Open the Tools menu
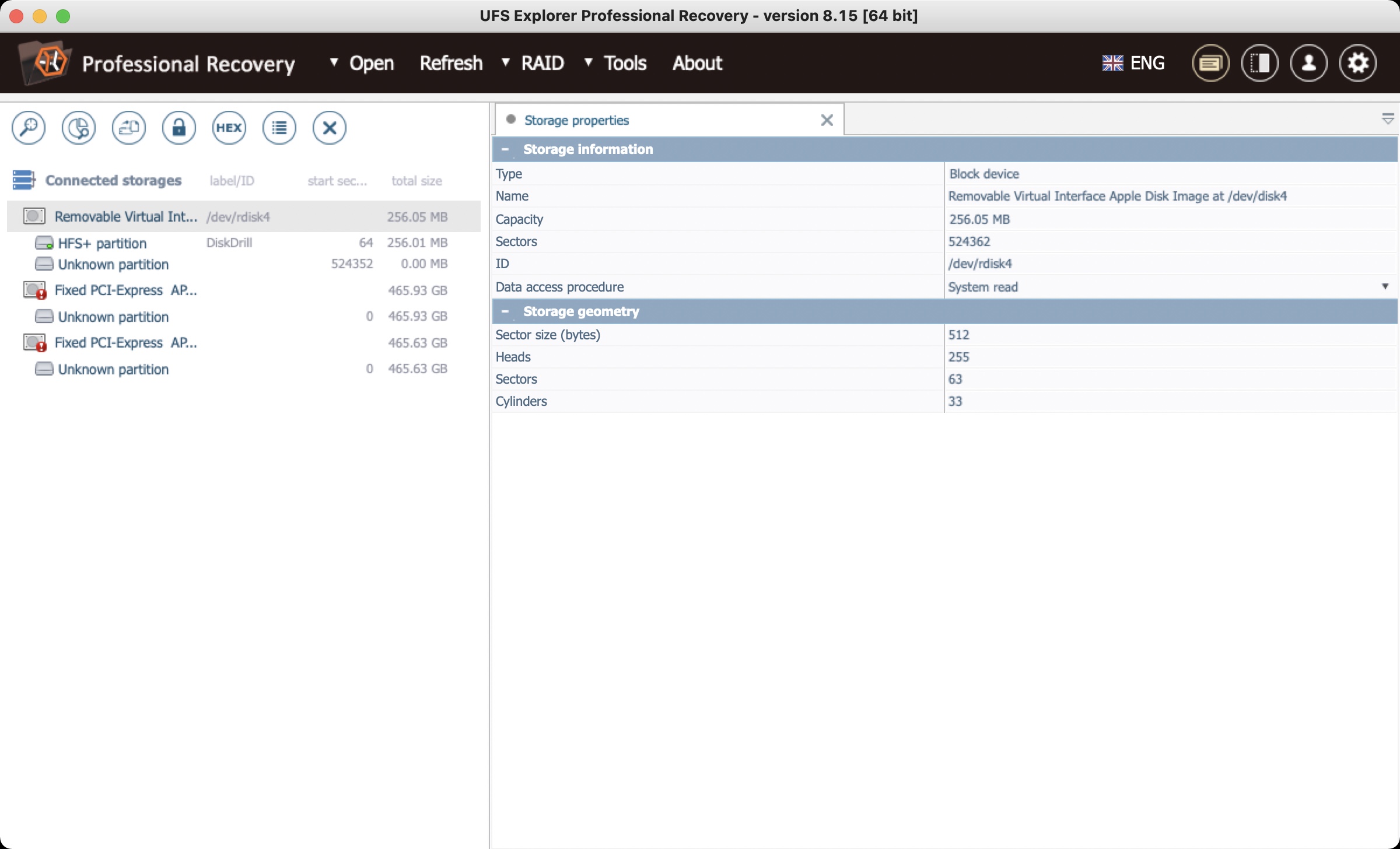 [x=625, y=62]
